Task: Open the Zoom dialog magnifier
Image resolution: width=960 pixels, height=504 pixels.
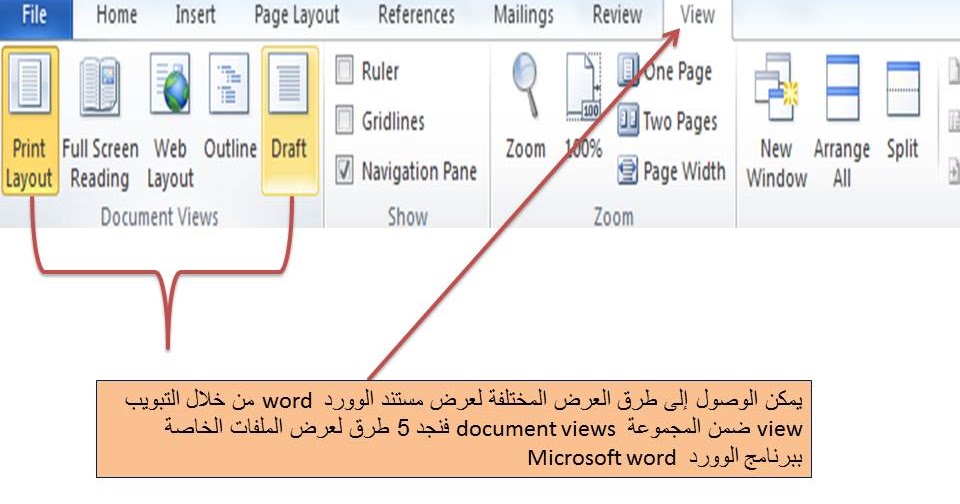Action: pyautogui.click(x=525, y=107)
